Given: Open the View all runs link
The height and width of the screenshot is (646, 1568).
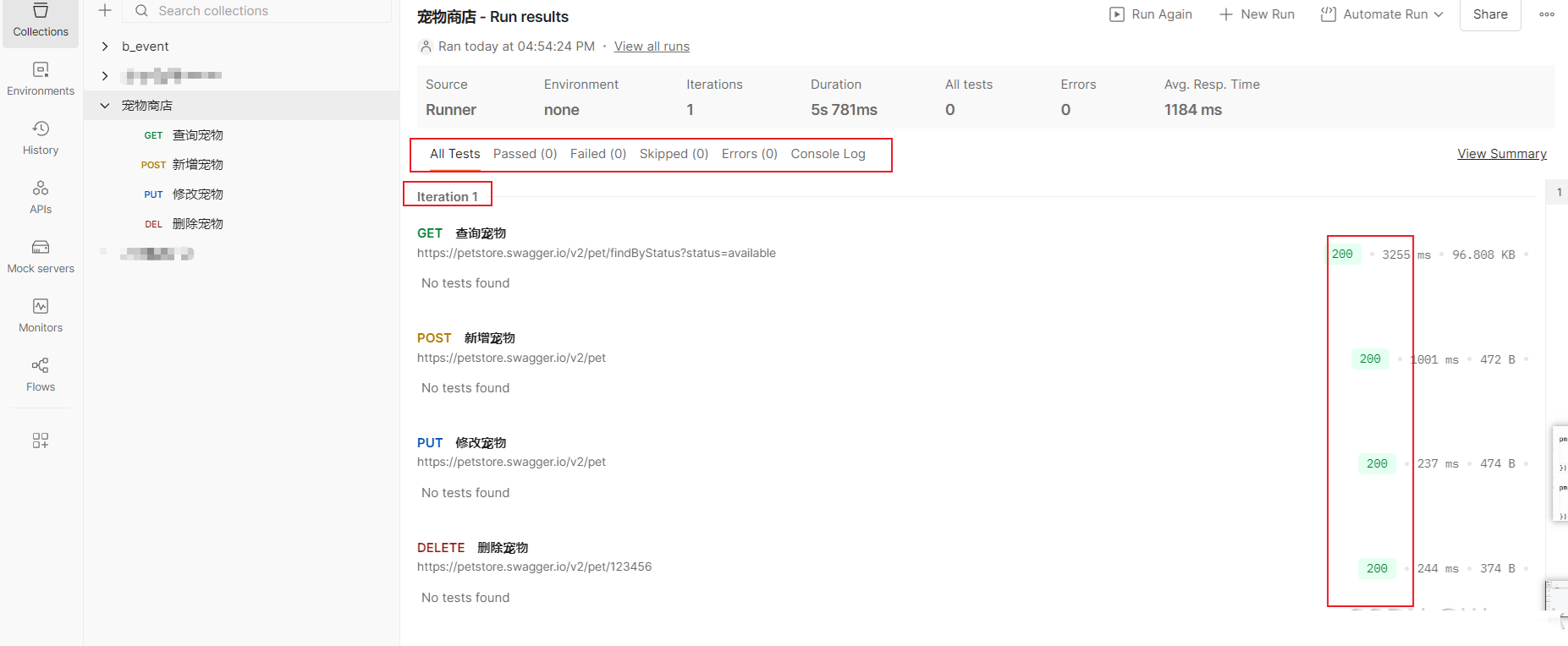Looking at the screenshot, I should coord(652,47).
